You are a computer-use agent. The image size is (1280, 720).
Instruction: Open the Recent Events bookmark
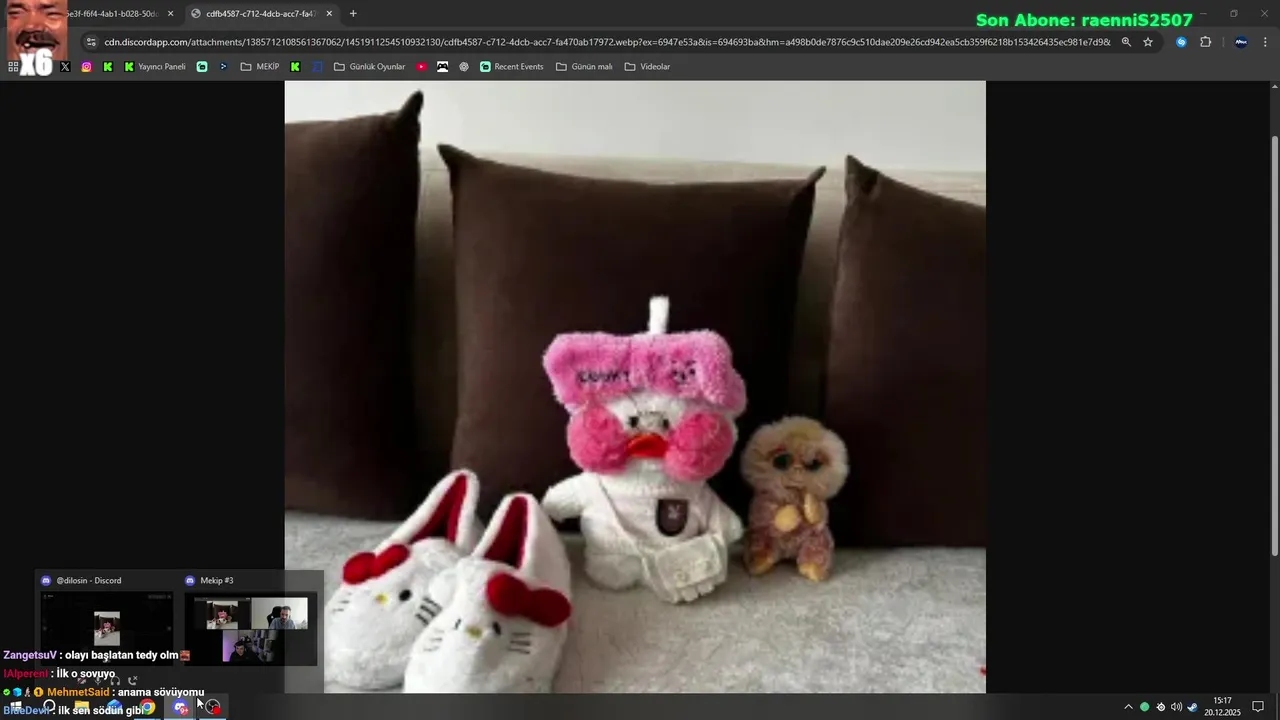(x=511, y=67)
